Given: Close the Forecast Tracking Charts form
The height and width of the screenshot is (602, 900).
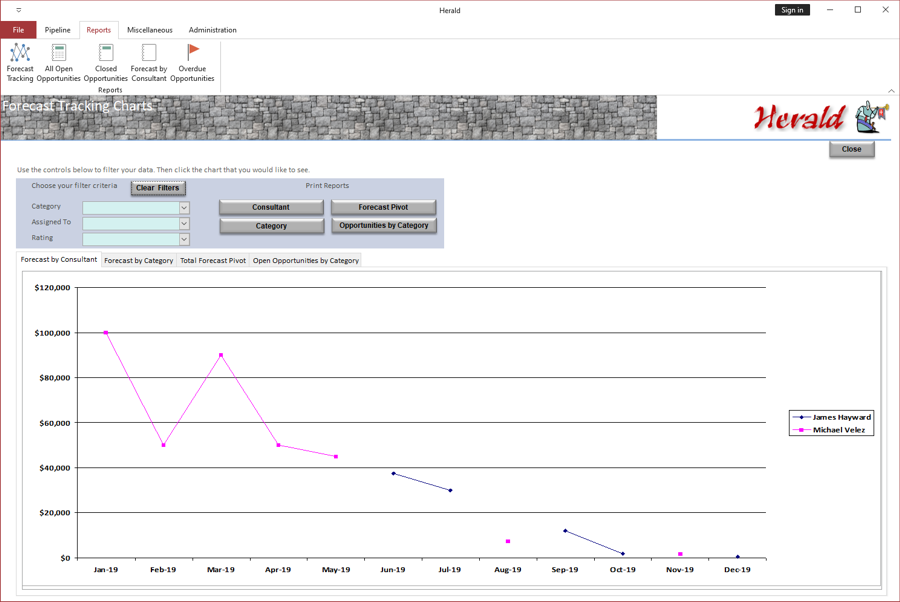Looking at the screenshot, I should pyautogui.click(x=852, y=149).
